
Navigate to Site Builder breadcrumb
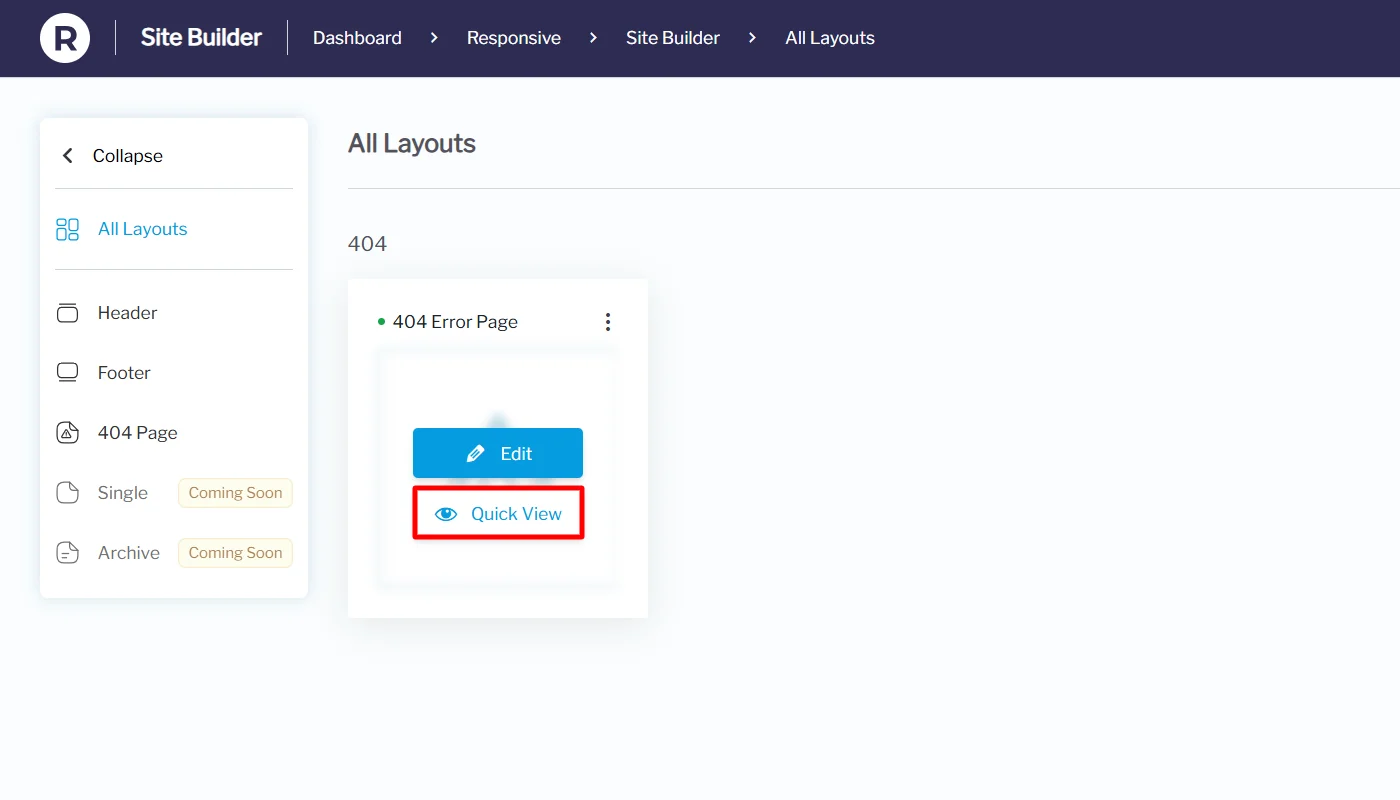pyautogui.click(x=673, y=38)
